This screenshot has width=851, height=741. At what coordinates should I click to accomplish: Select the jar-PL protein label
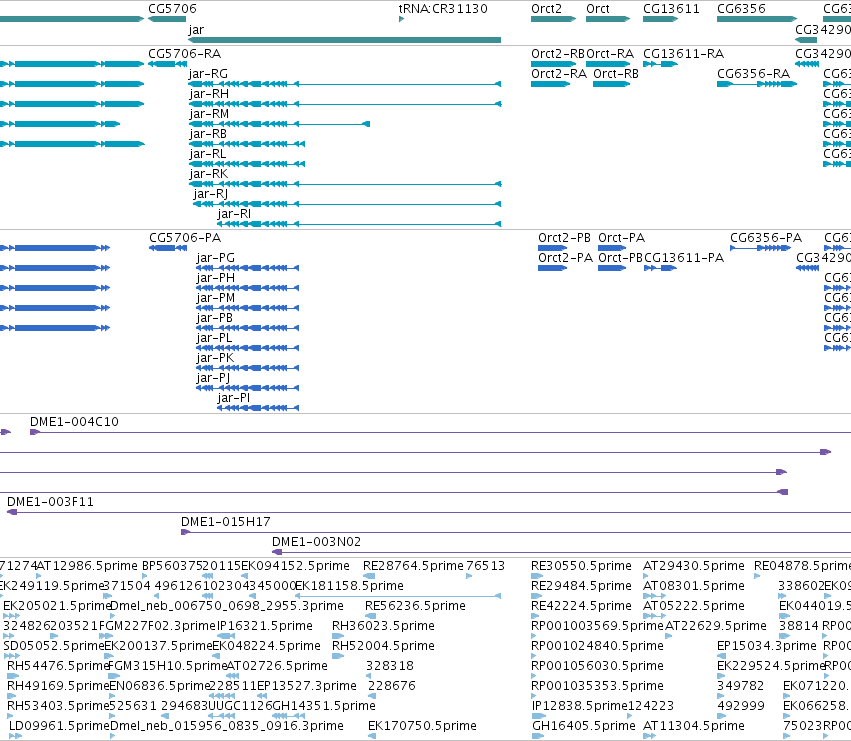[214, 338]
